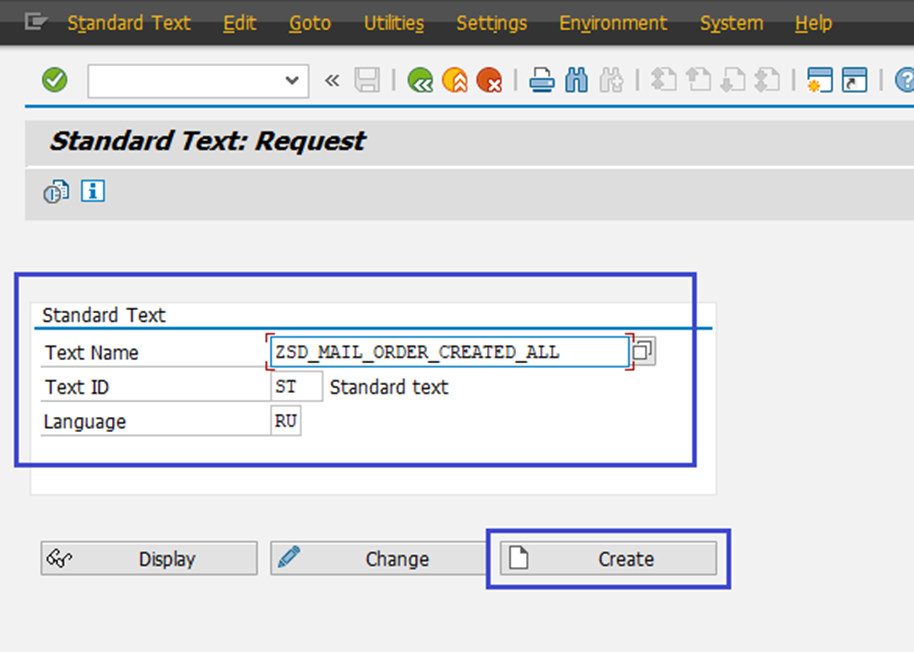Click the green Back arrow icon
914x652 pixels.
[420, 80]
